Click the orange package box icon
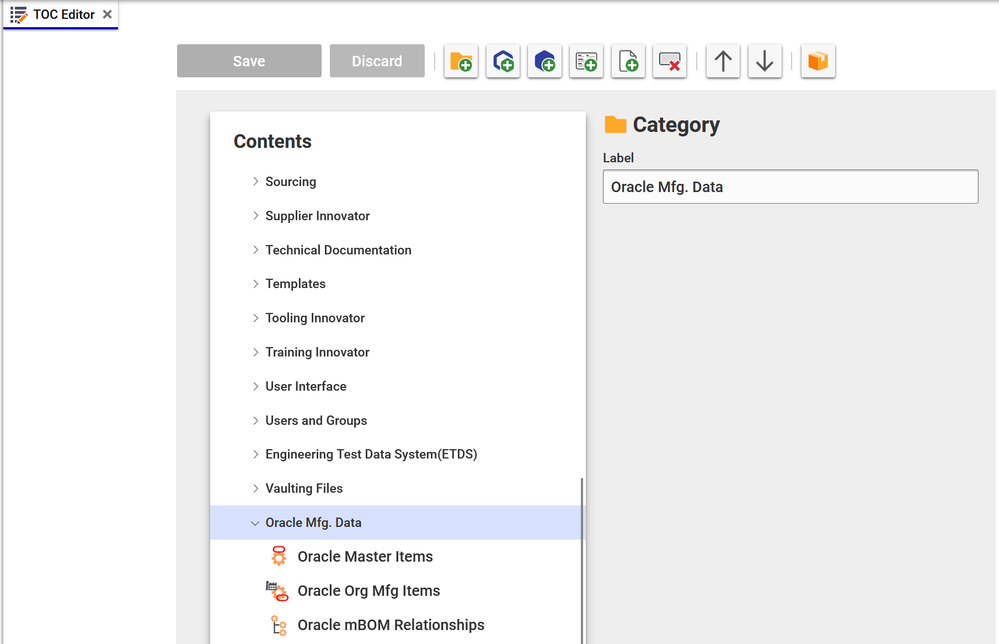Screen dimensions: 999x644 point(818,61)
